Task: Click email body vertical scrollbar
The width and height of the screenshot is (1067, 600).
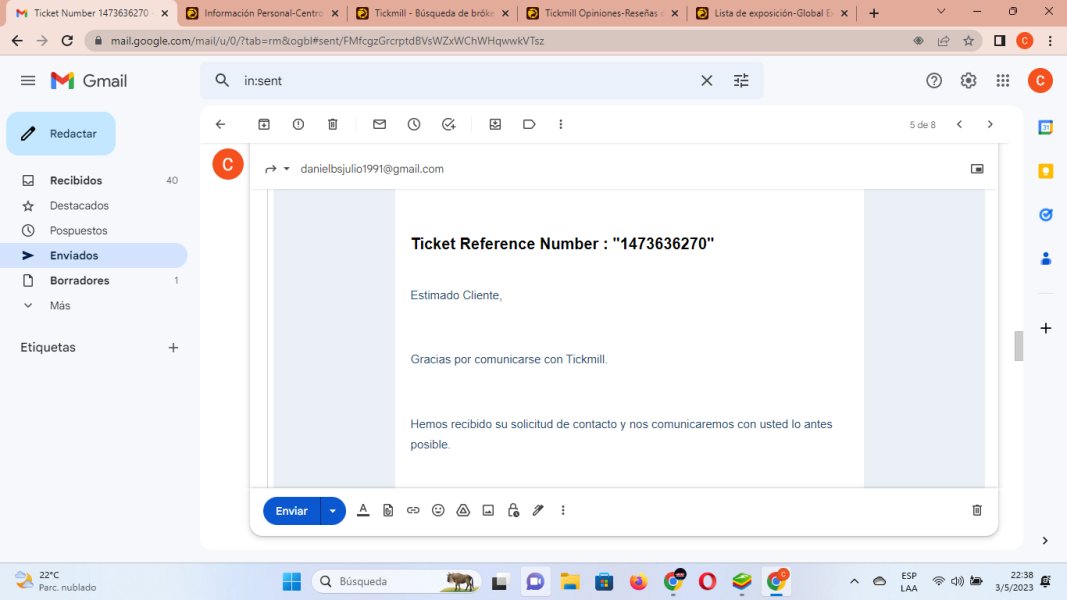Action: [x=1019, y=346]
